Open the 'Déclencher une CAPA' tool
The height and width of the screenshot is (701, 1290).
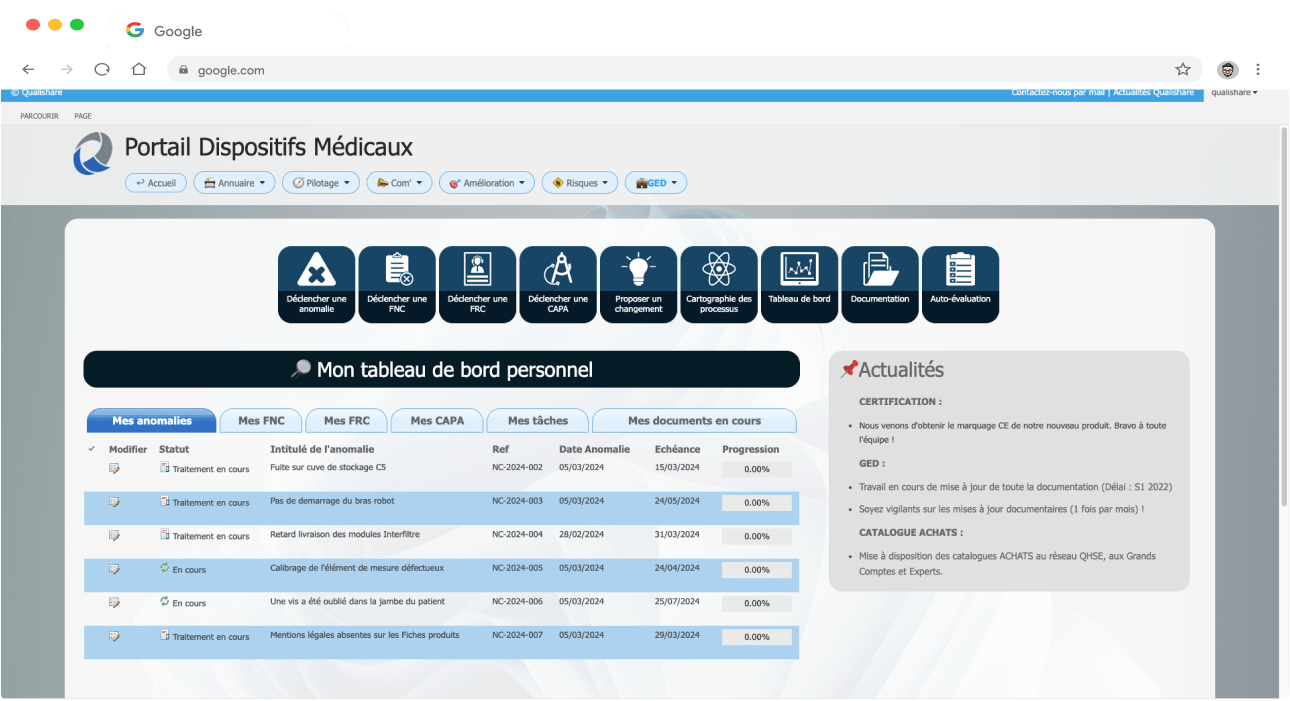(557, 284)
